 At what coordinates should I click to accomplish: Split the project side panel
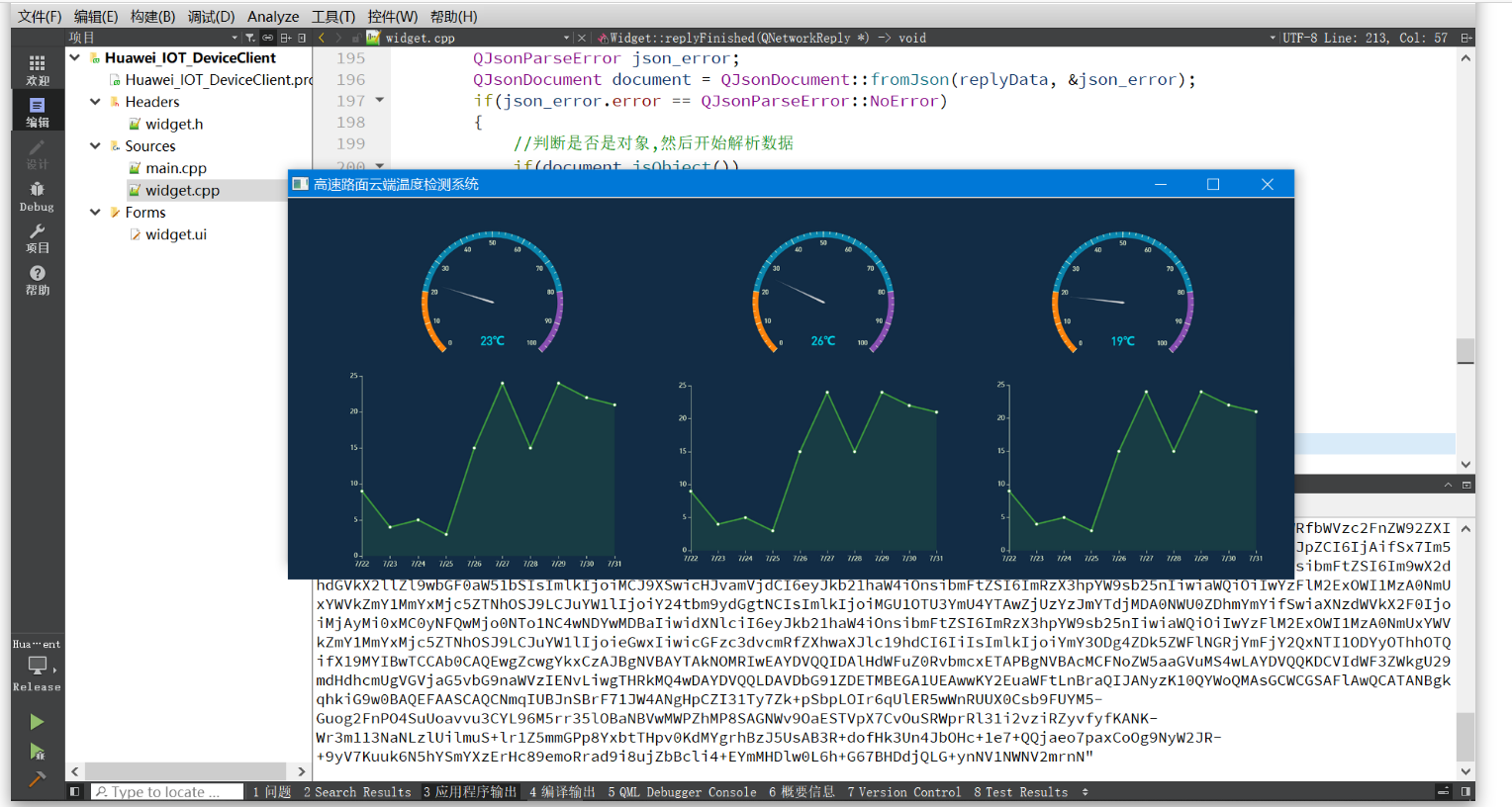pos(285,38)
